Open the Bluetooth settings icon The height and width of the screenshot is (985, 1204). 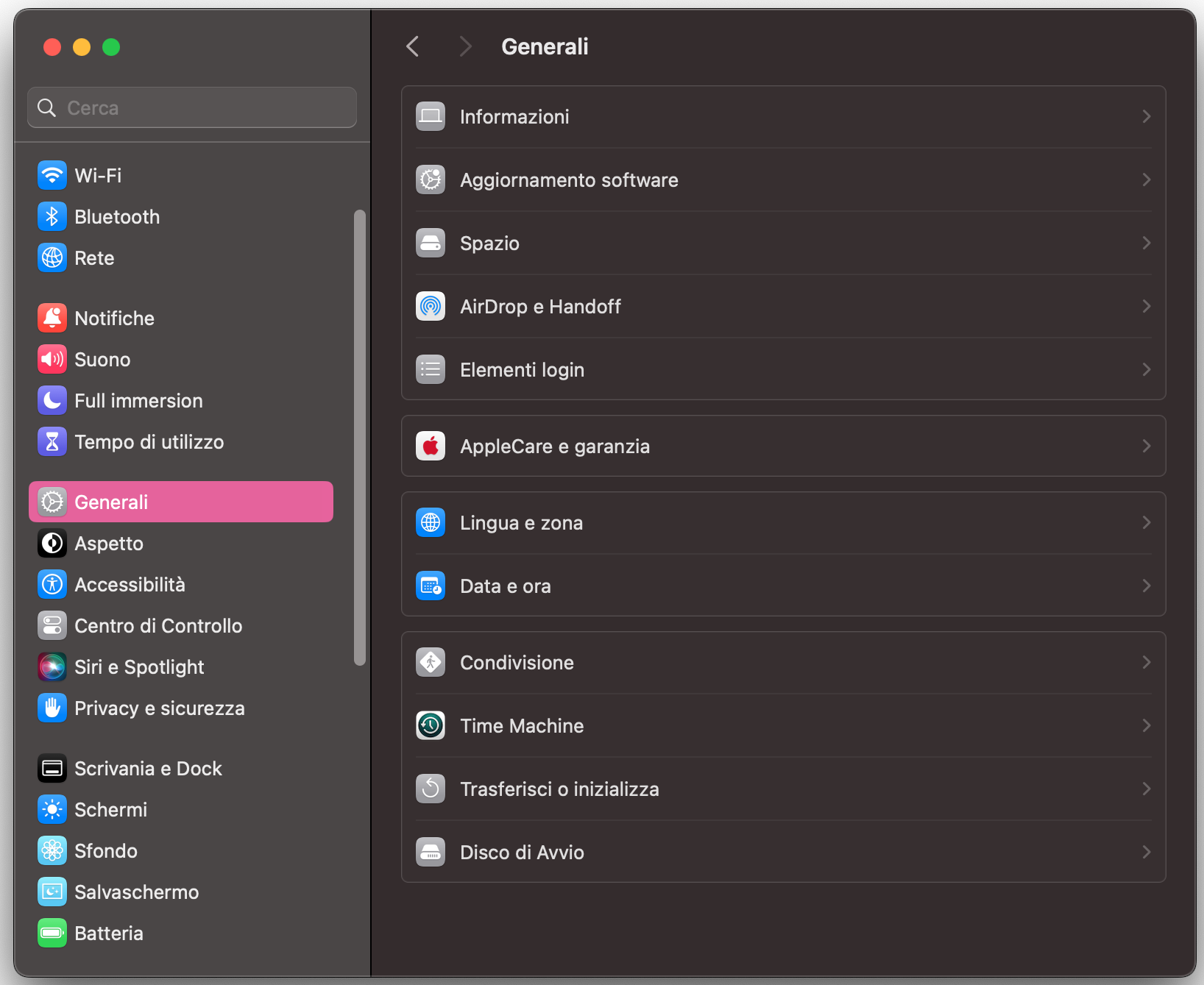pyautogui.click(x=52, y=216)
